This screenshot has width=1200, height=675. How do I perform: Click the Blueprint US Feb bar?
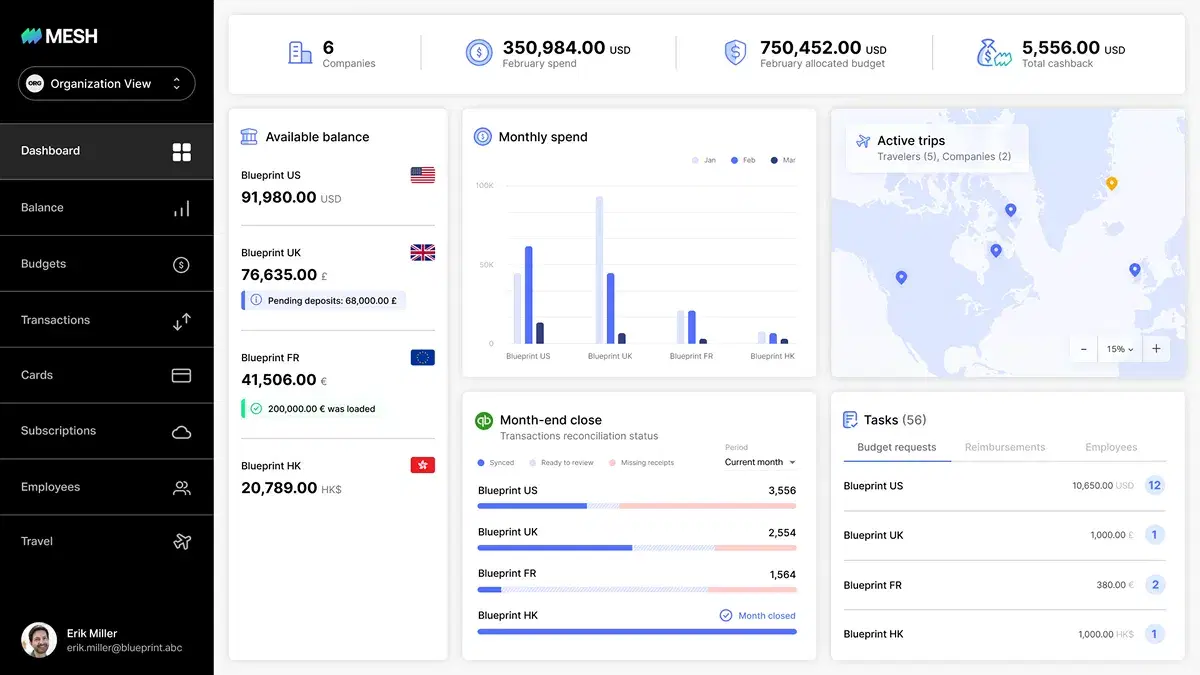pos(529,295)
